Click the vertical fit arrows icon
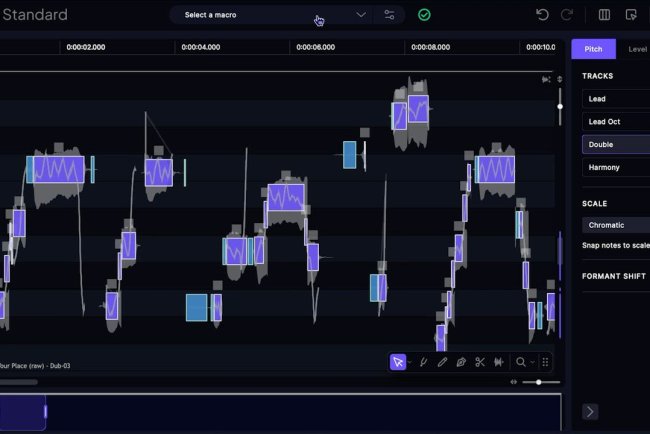The height and width of the screenshot is (434, 650). pyautogui.click(x=560, y=79)
